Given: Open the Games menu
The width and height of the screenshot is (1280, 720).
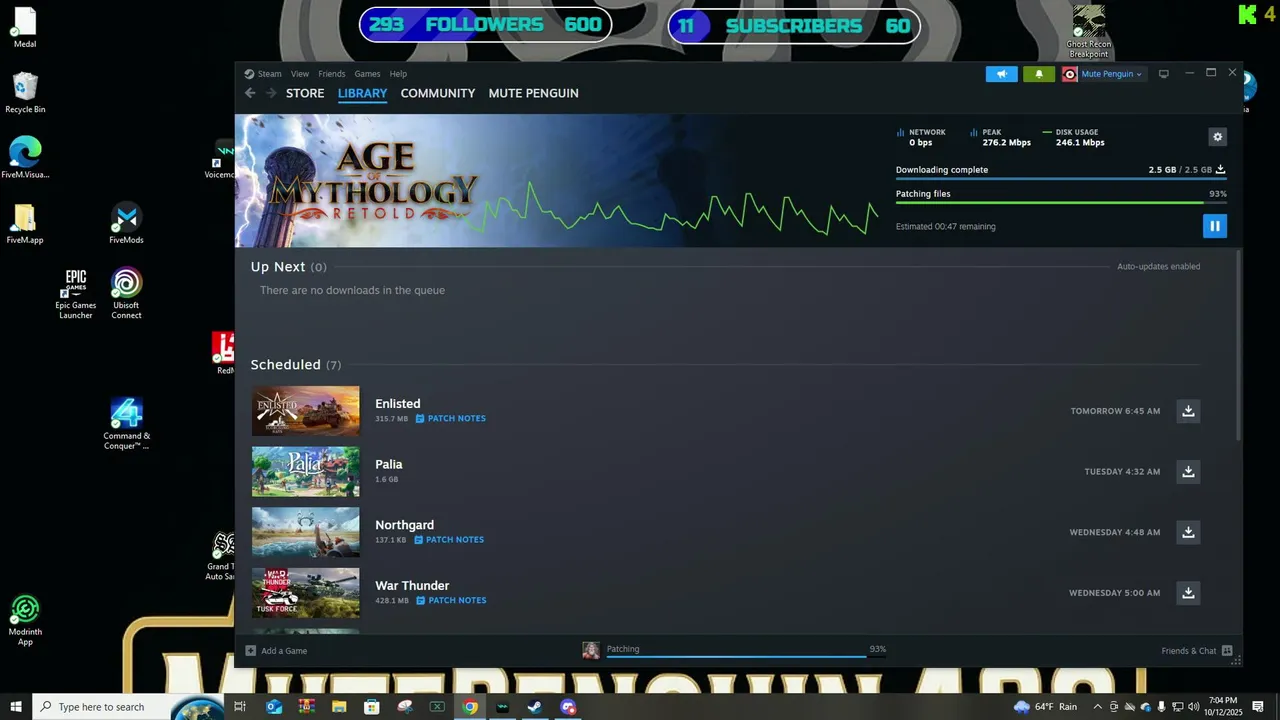Looking at the screenshot, I should pyautogui.click(x=367, y=74).
